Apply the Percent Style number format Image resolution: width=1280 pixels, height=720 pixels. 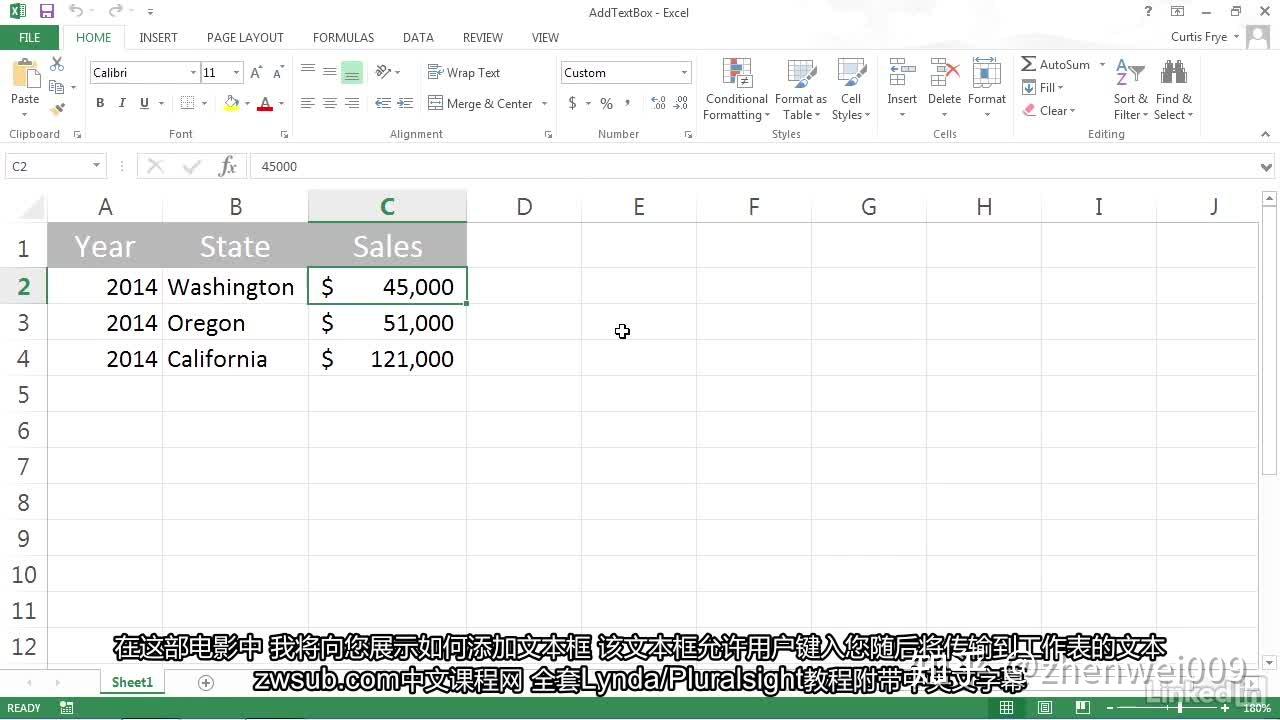(x=605, y=103)
